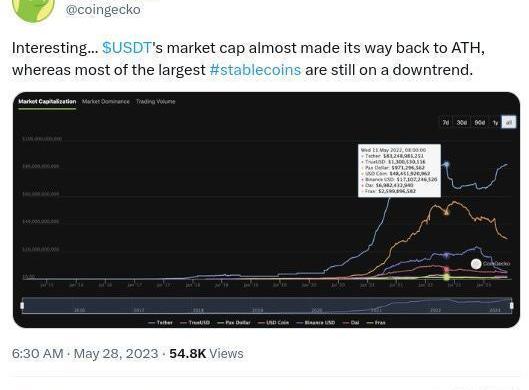Select the 7d time range
The image size is (529, 390).
(446, 122)
